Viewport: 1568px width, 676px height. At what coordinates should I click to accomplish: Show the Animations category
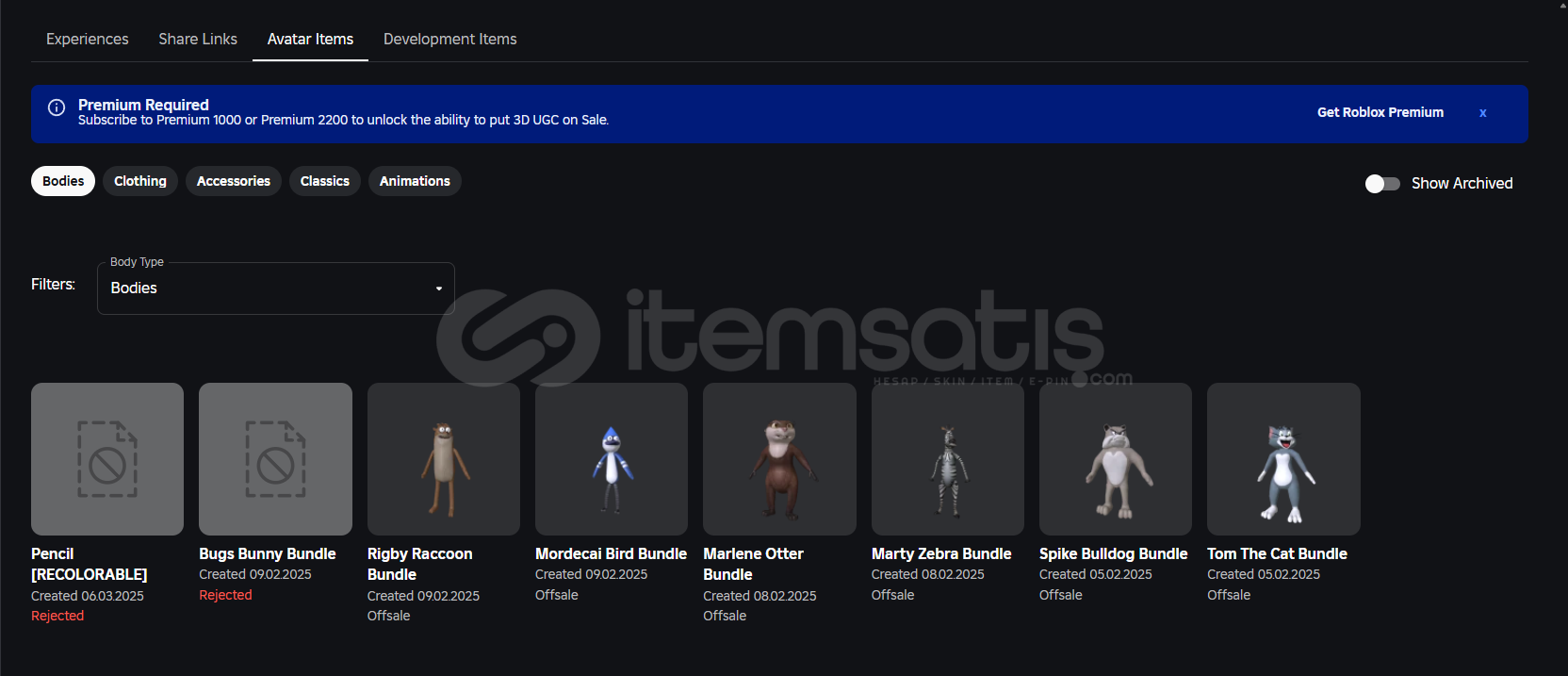tap(415, 181)
